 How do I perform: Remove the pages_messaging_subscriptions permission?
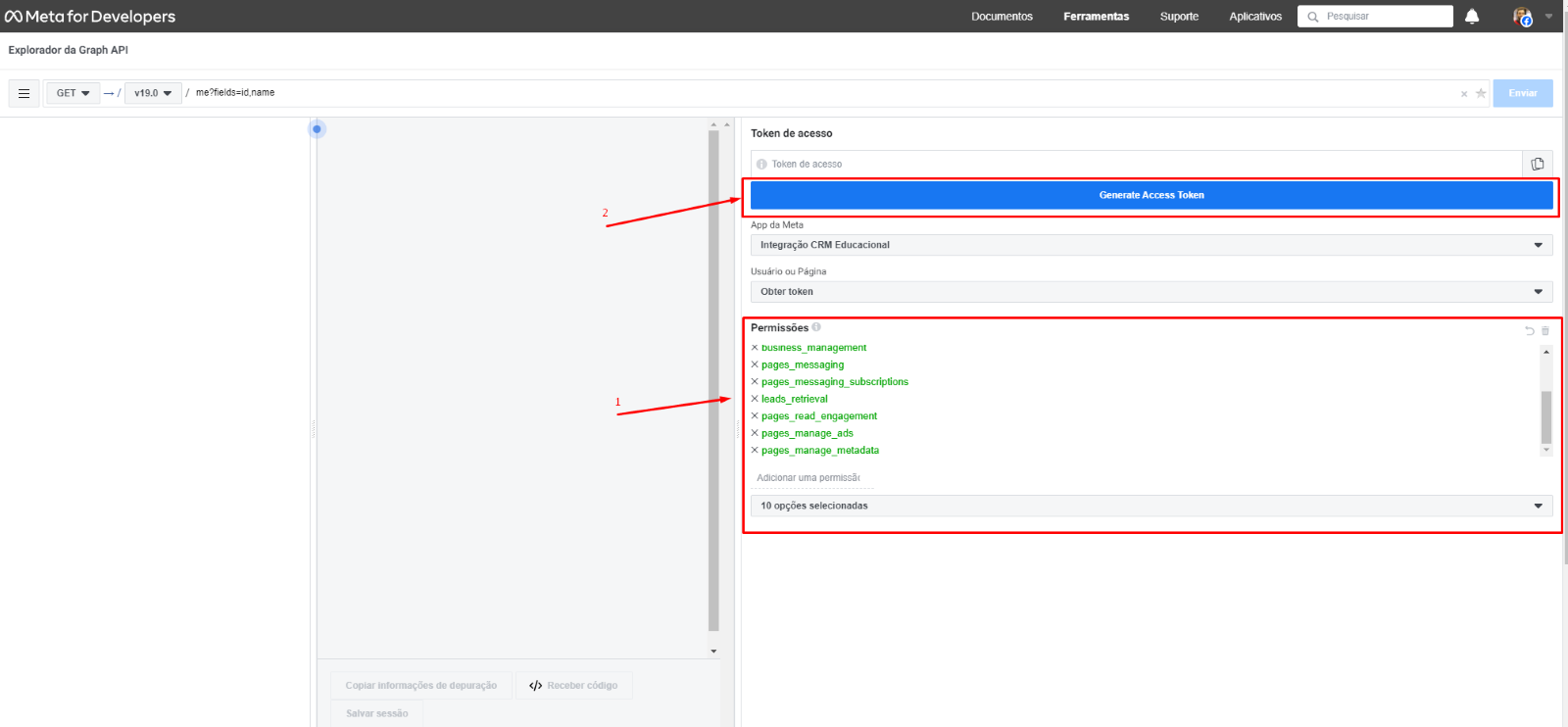point(755,382)
